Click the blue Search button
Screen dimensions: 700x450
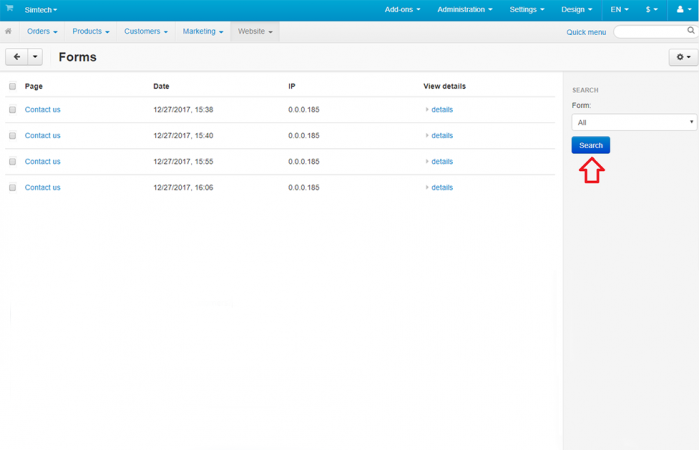(591, 145)
